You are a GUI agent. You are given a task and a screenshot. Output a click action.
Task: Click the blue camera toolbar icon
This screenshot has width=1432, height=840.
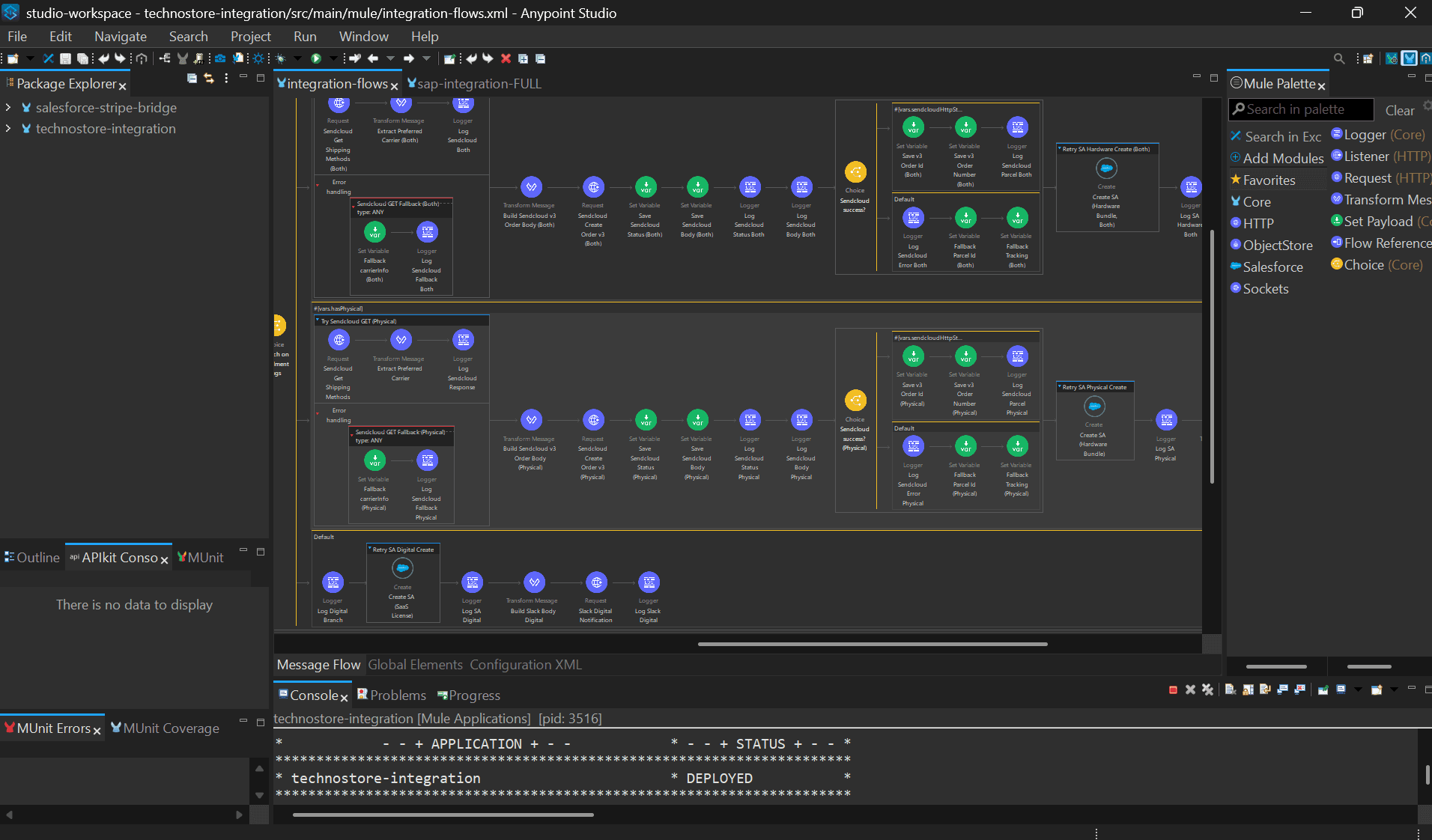coord(220,58)
